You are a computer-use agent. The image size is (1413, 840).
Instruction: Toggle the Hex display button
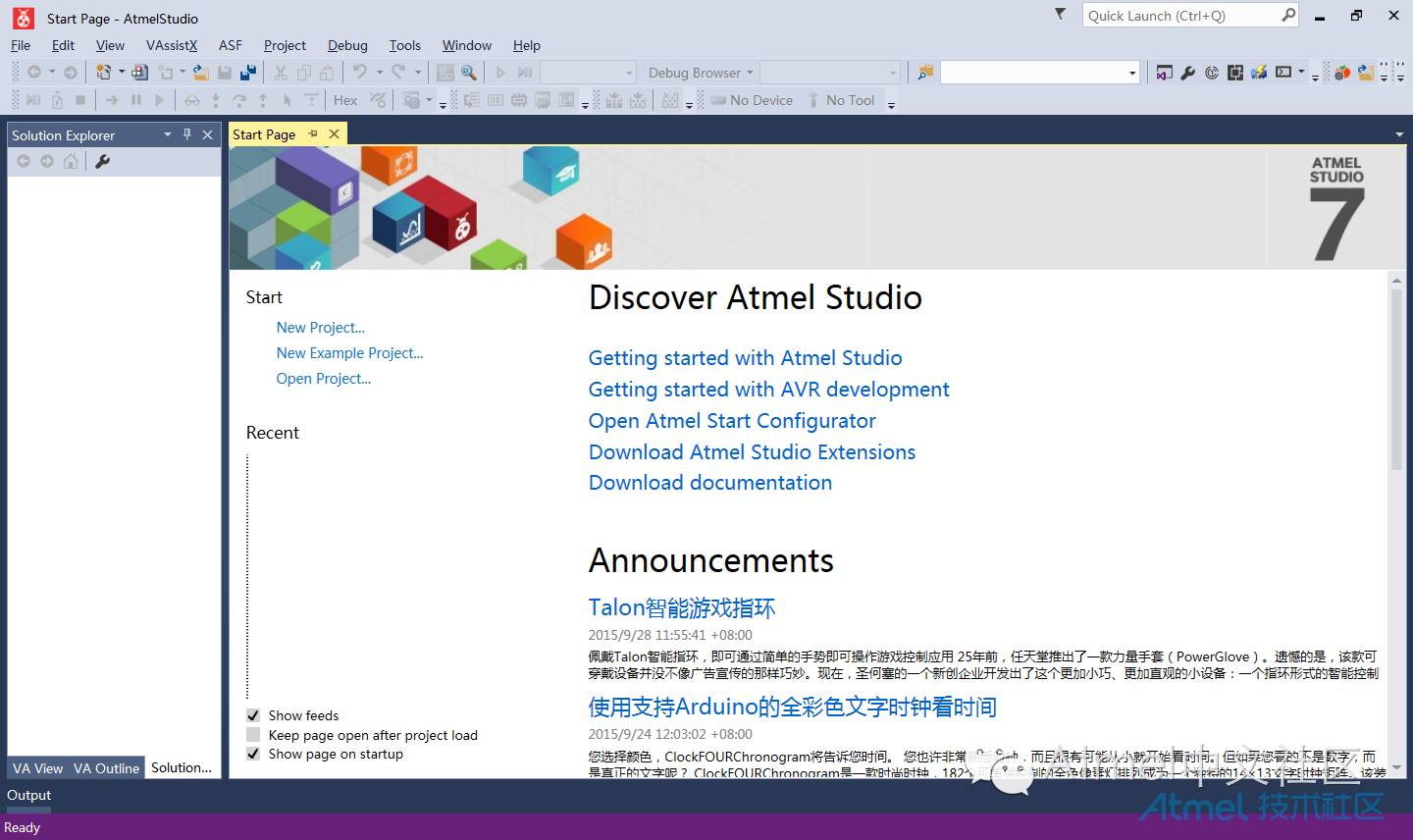pos(345,100)
